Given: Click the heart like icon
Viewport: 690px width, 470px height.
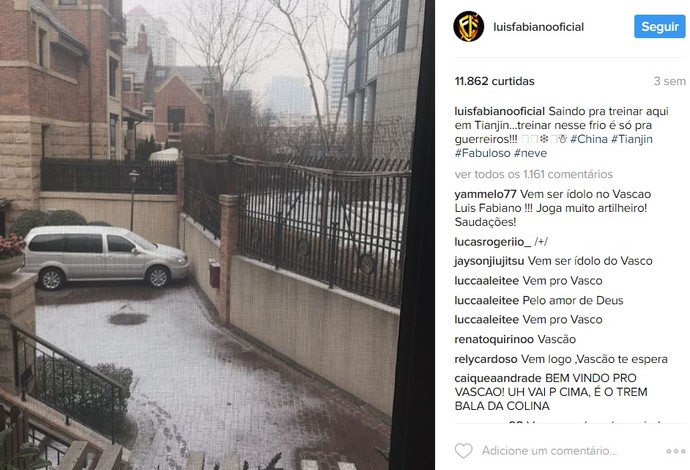Looking at the screenshot, I should [463, 451].
